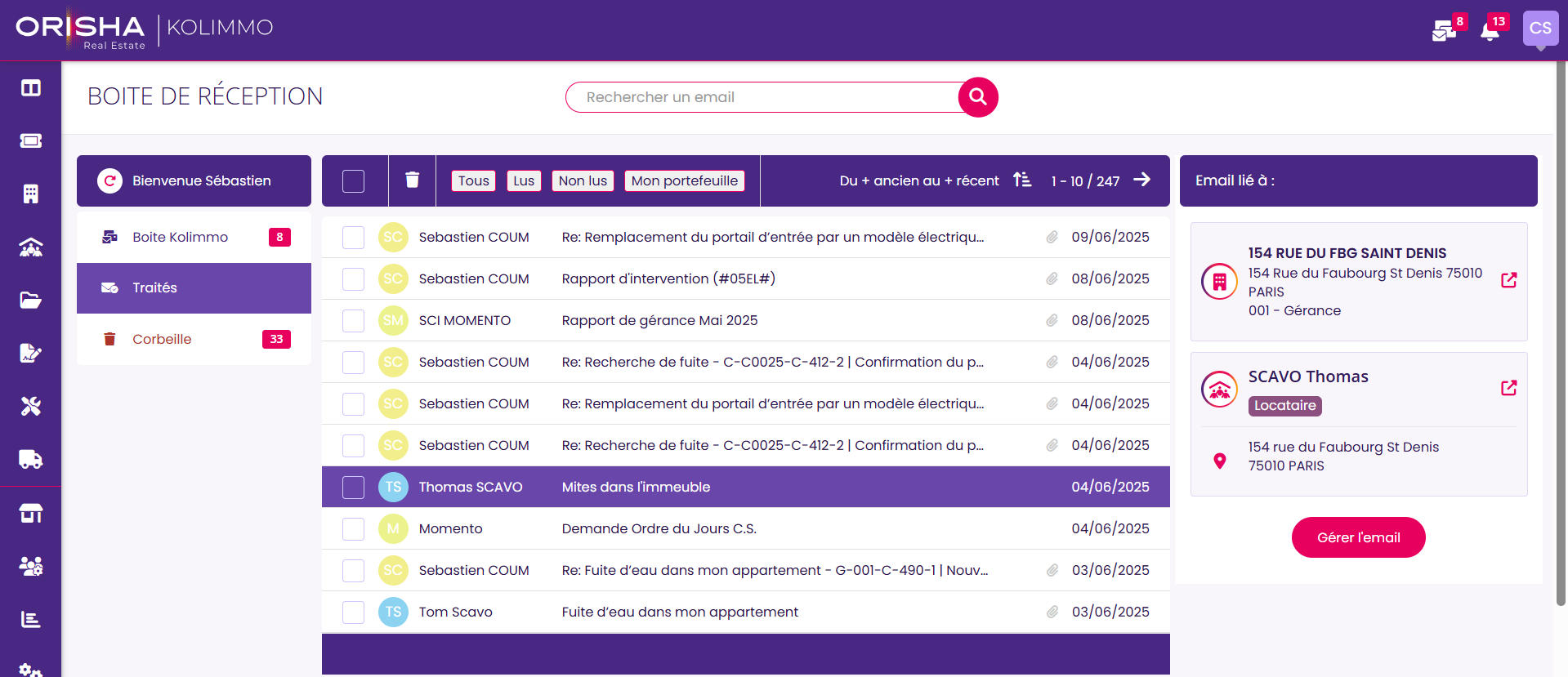Click the sort order icon
The height and width of the screenshot is (677, 1568).
(1022, 180)
